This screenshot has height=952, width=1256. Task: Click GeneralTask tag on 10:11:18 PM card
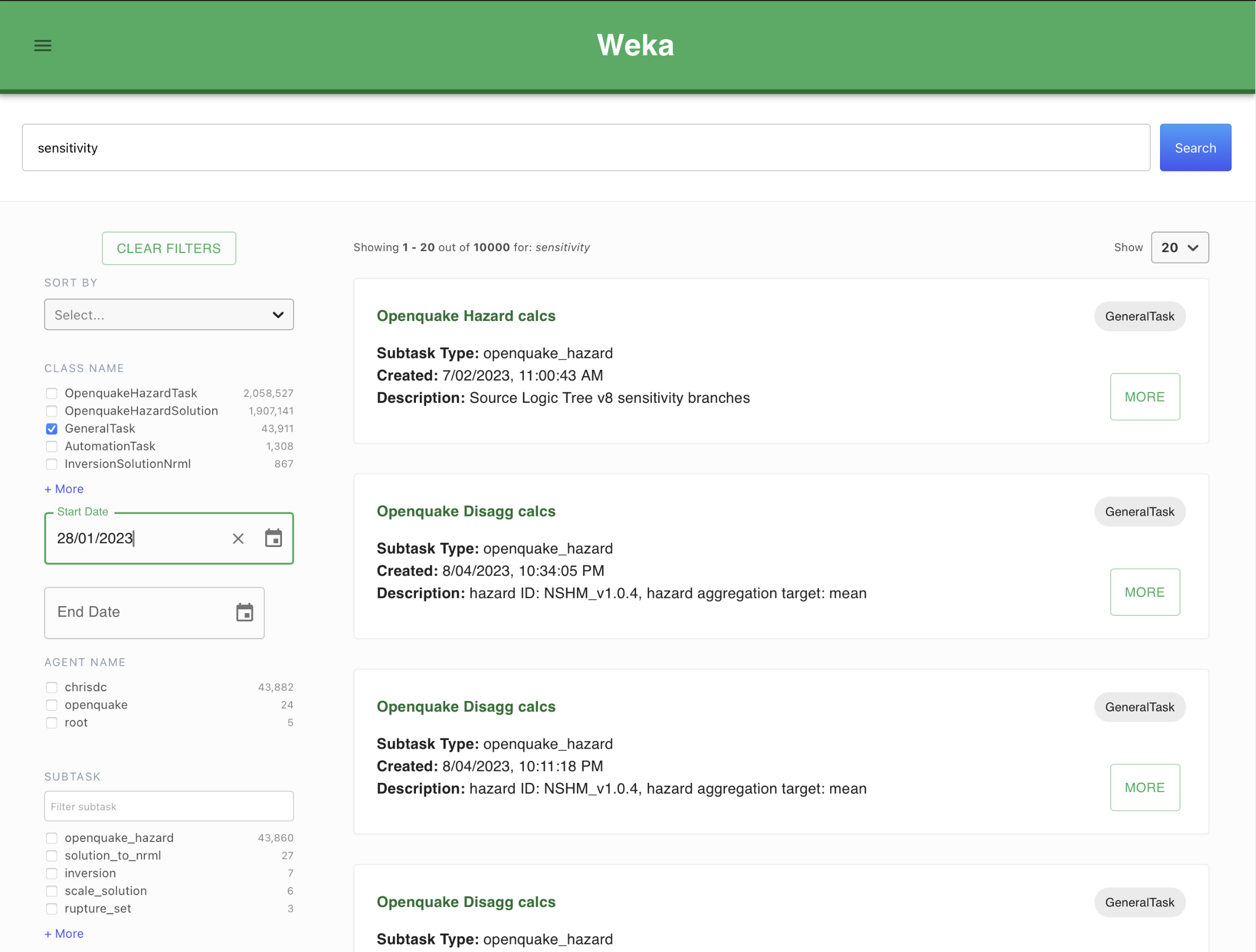coord(1139,707)
